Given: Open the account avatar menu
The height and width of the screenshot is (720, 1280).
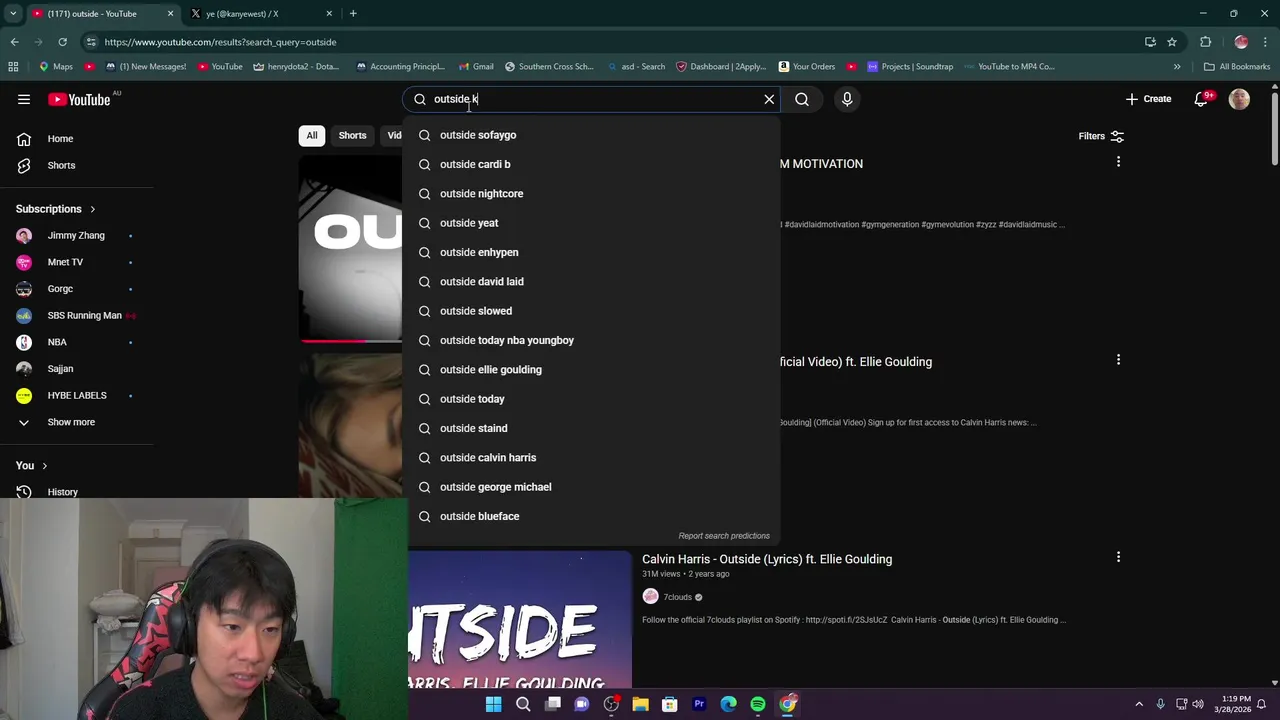Looking at the screenshot, I should pos(1239,99).
